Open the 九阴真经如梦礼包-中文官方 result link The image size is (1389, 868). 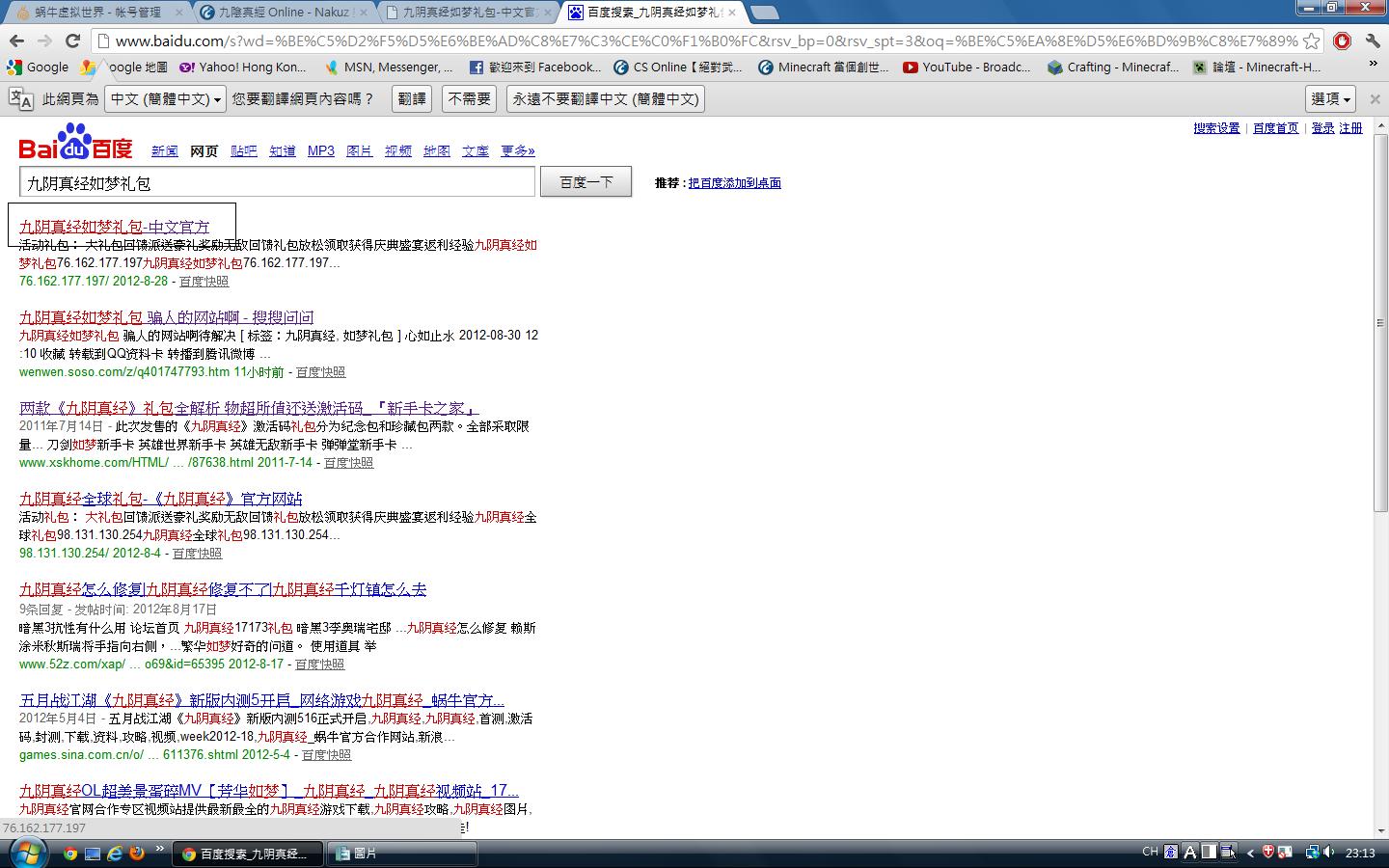pos(114,227)
